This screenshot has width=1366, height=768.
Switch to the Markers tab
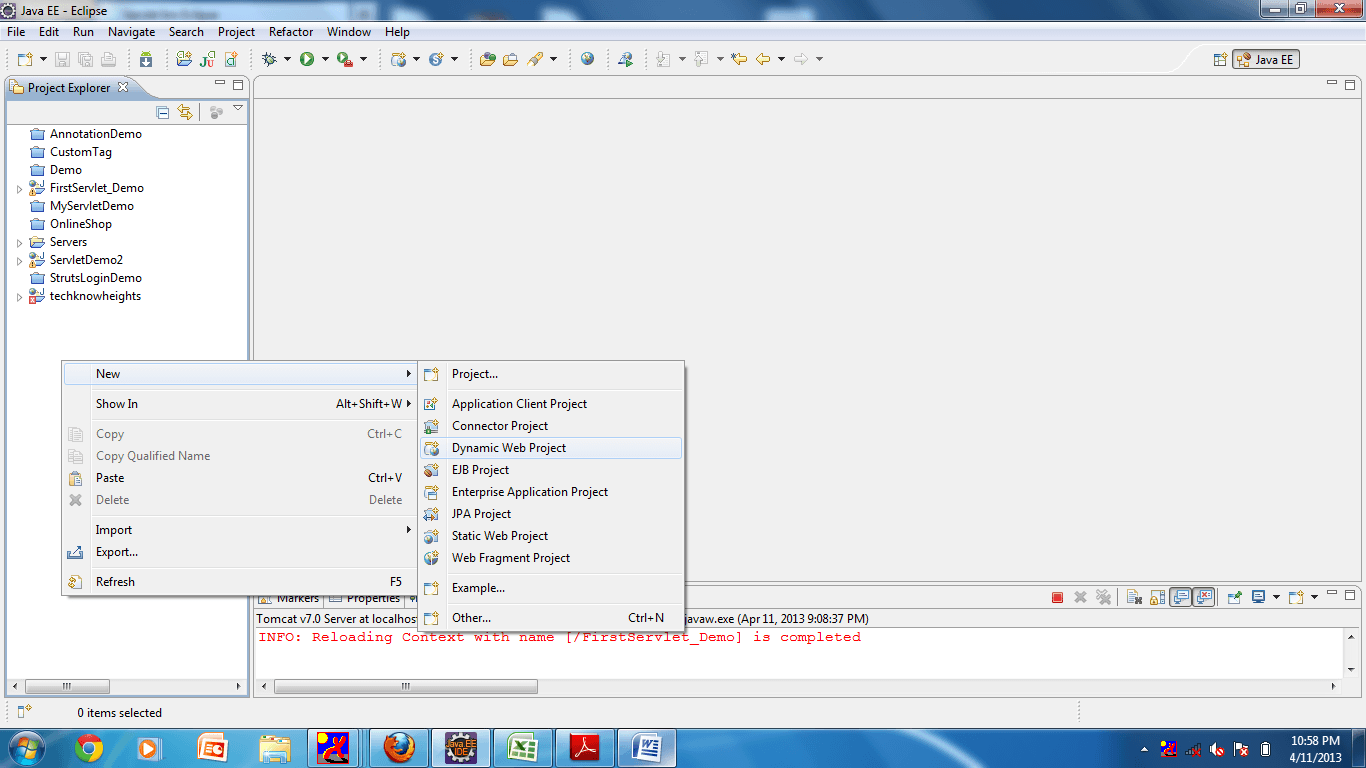tap(289, 598)
